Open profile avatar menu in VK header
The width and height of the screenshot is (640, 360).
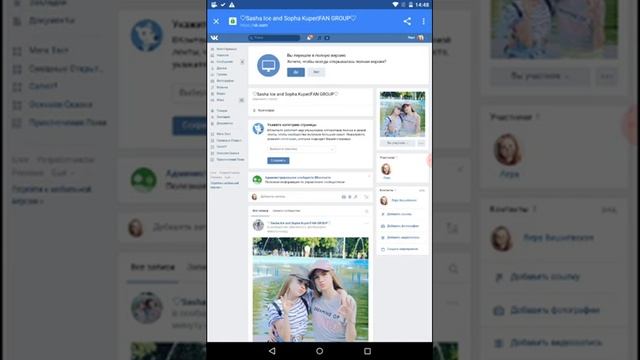[420, 38]
